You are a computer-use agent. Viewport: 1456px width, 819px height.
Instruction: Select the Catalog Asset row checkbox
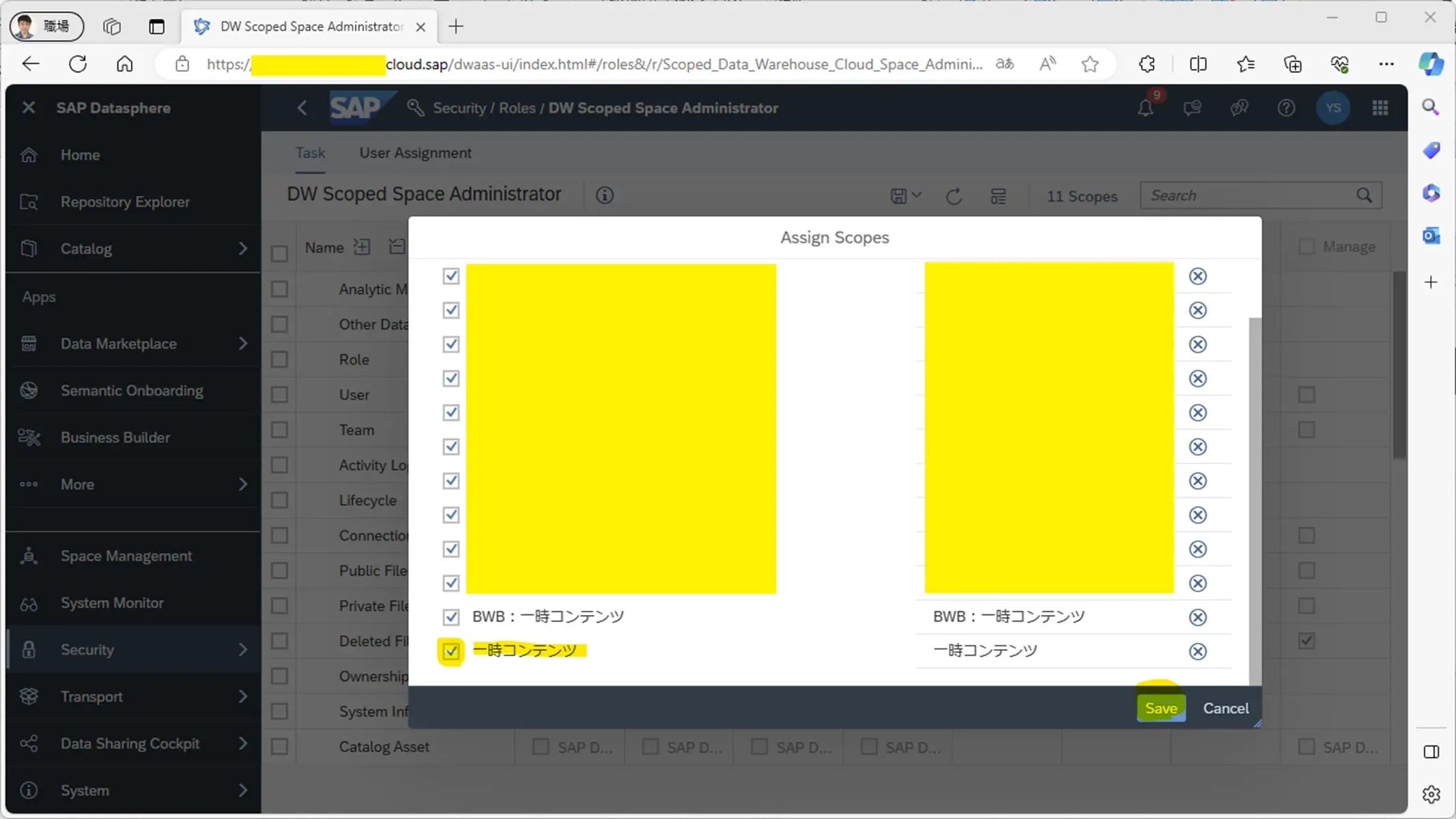pos(279,747)
